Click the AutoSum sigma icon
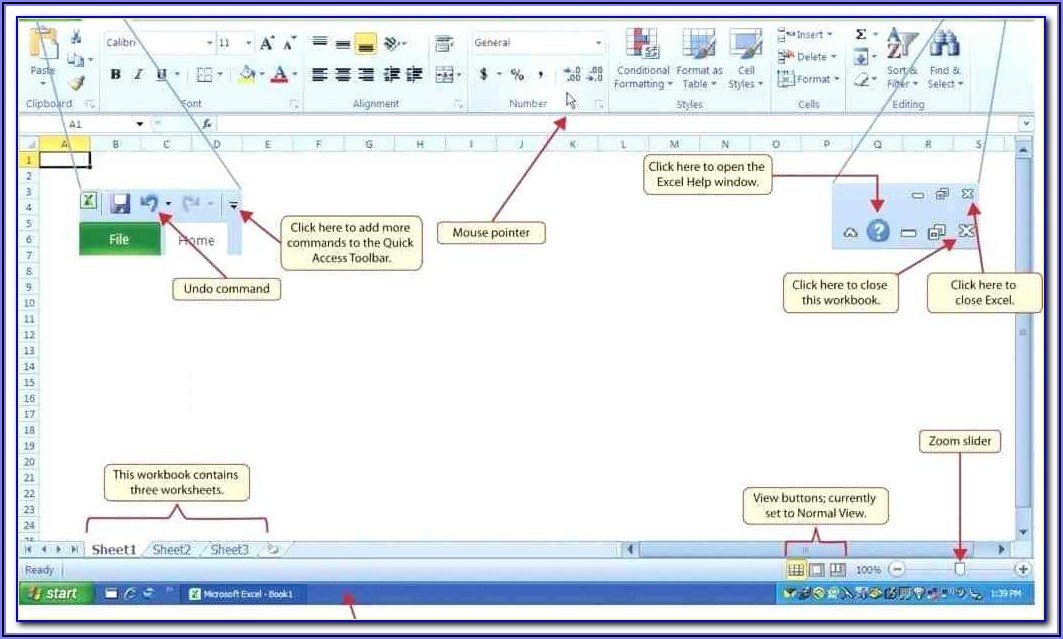 (860, 35)
